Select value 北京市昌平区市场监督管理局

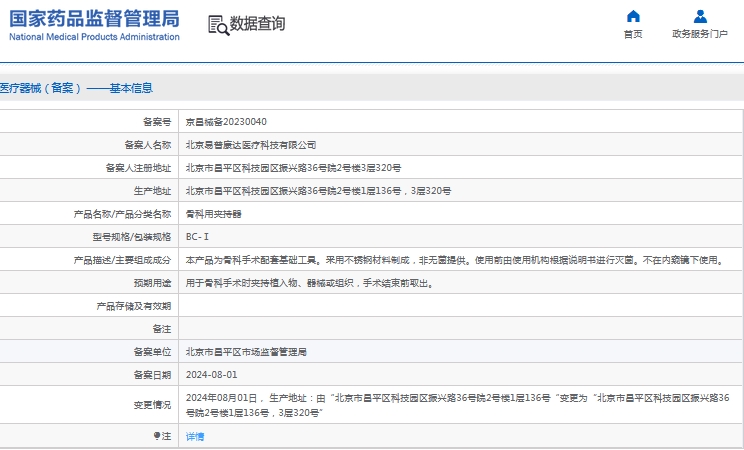pyautogui.click(x=246, y=352)
